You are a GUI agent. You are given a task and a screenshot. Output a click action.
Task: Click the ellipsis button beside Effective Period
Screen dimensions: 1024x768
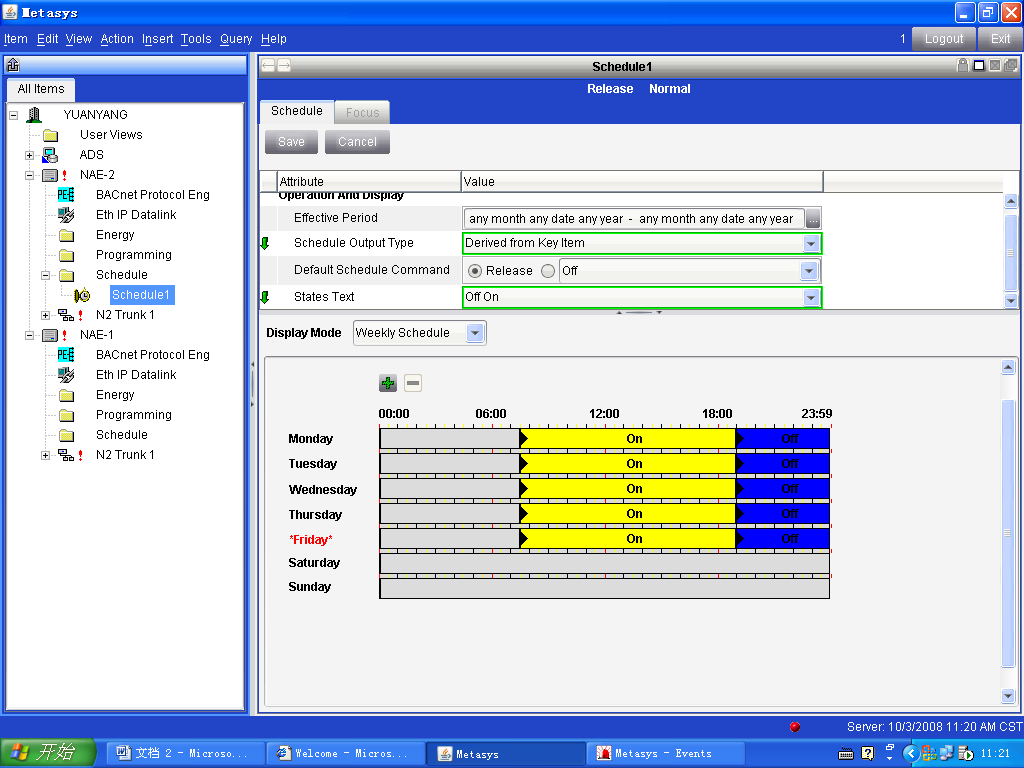813,219
